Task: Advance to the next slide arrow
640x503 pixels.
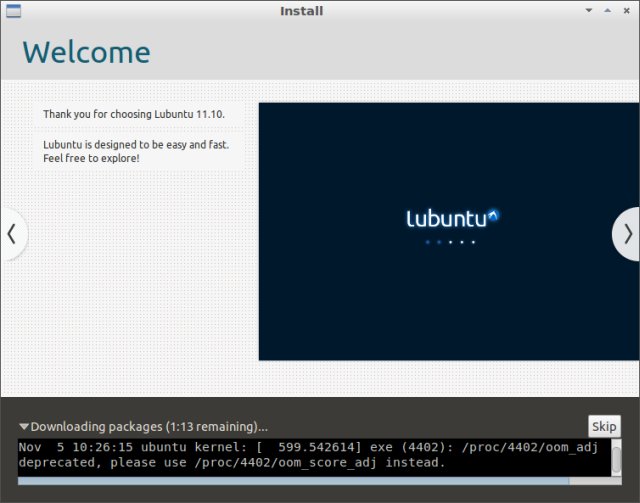Action: (x=627, y=234)
